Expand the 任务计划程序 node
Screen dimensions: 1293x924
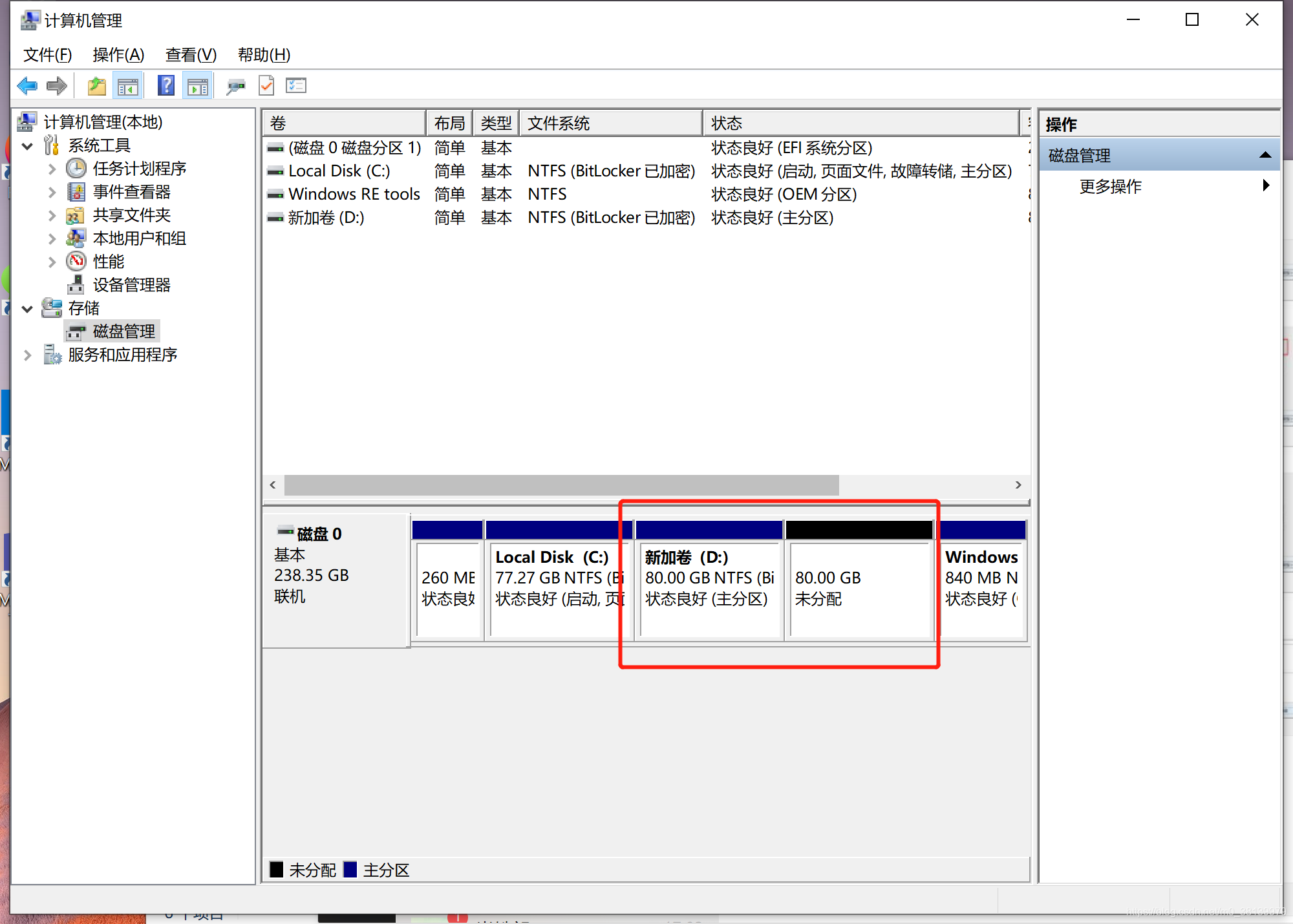(x=52, y=169)
